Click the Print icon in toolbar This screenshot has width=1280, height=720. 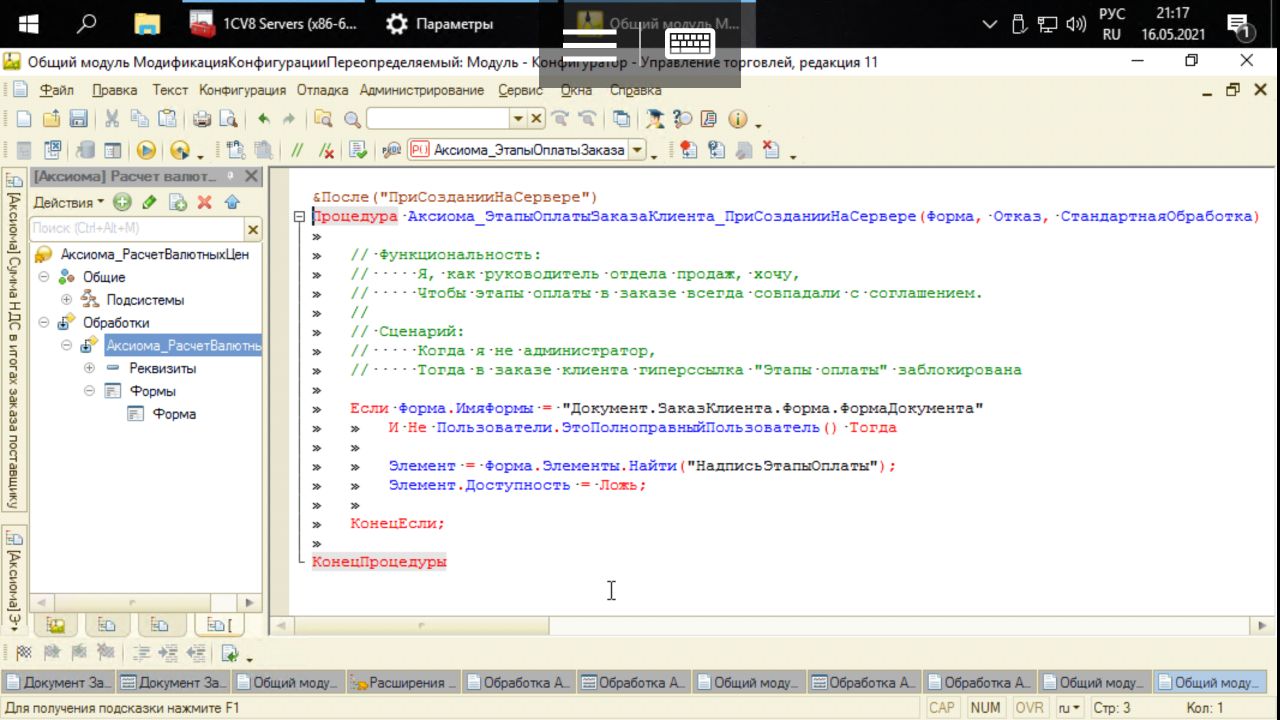[201, 119]
